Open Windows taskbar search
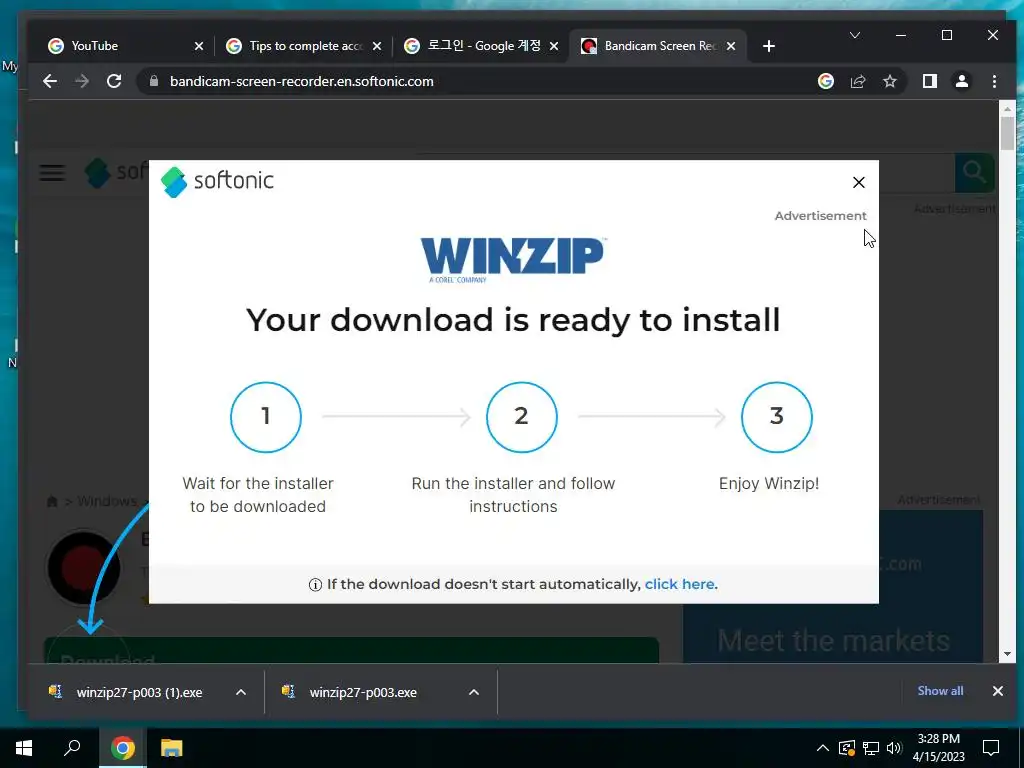Viewport: 1024px width, 768px height. tap(72, 747)
